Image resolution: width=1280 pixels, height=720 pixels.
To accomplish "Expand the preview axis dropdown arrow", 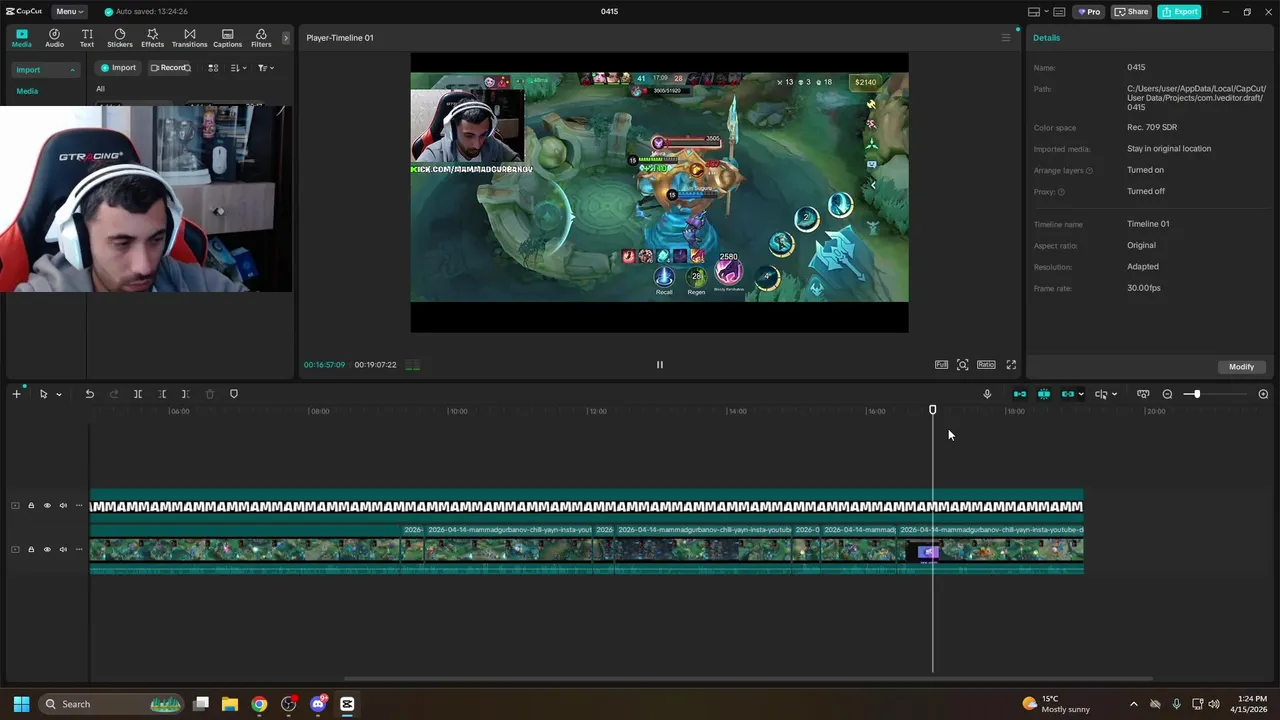I will [1114, 394].
